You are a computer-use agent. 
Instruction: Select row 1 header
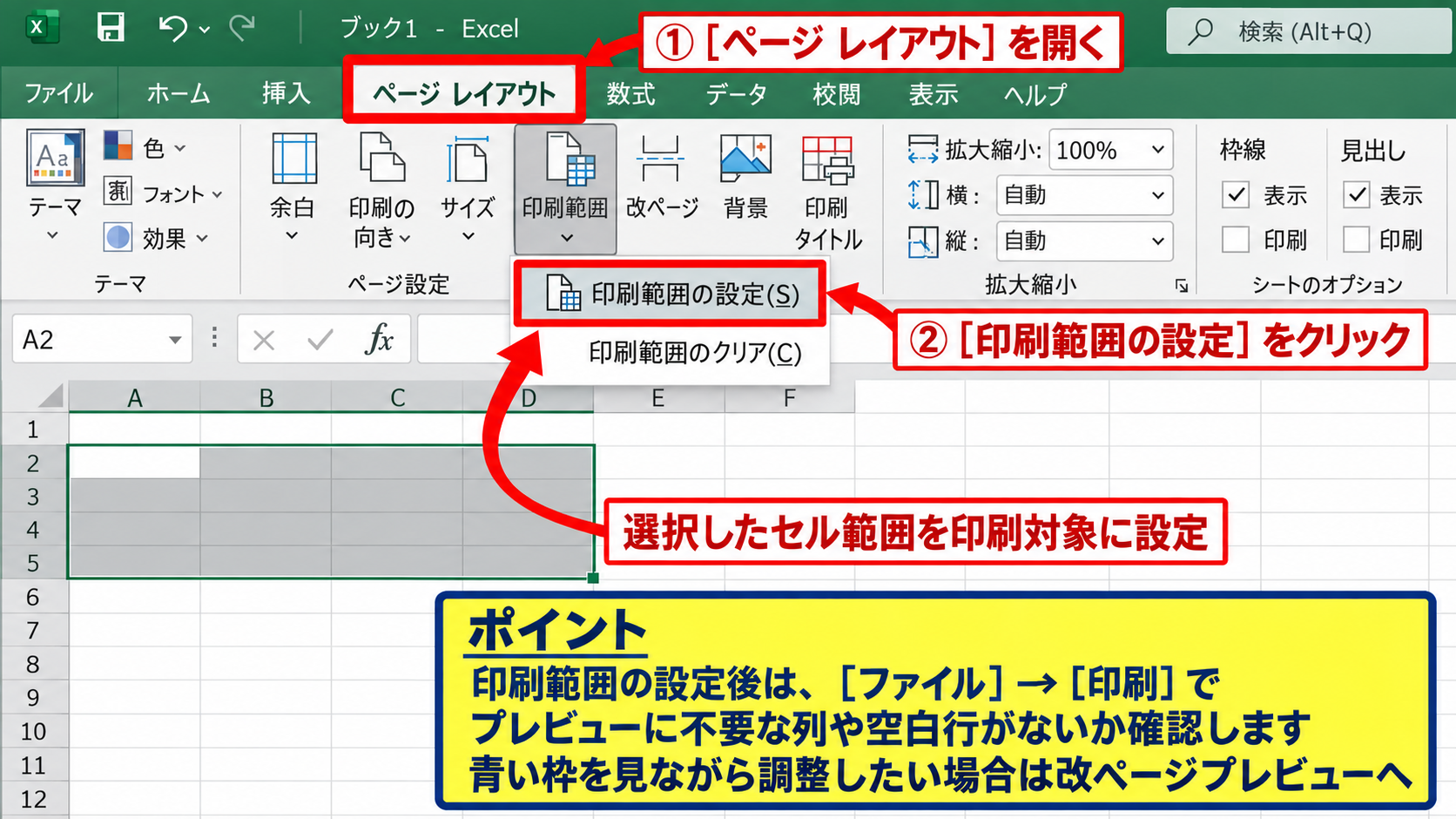point(33,429)
